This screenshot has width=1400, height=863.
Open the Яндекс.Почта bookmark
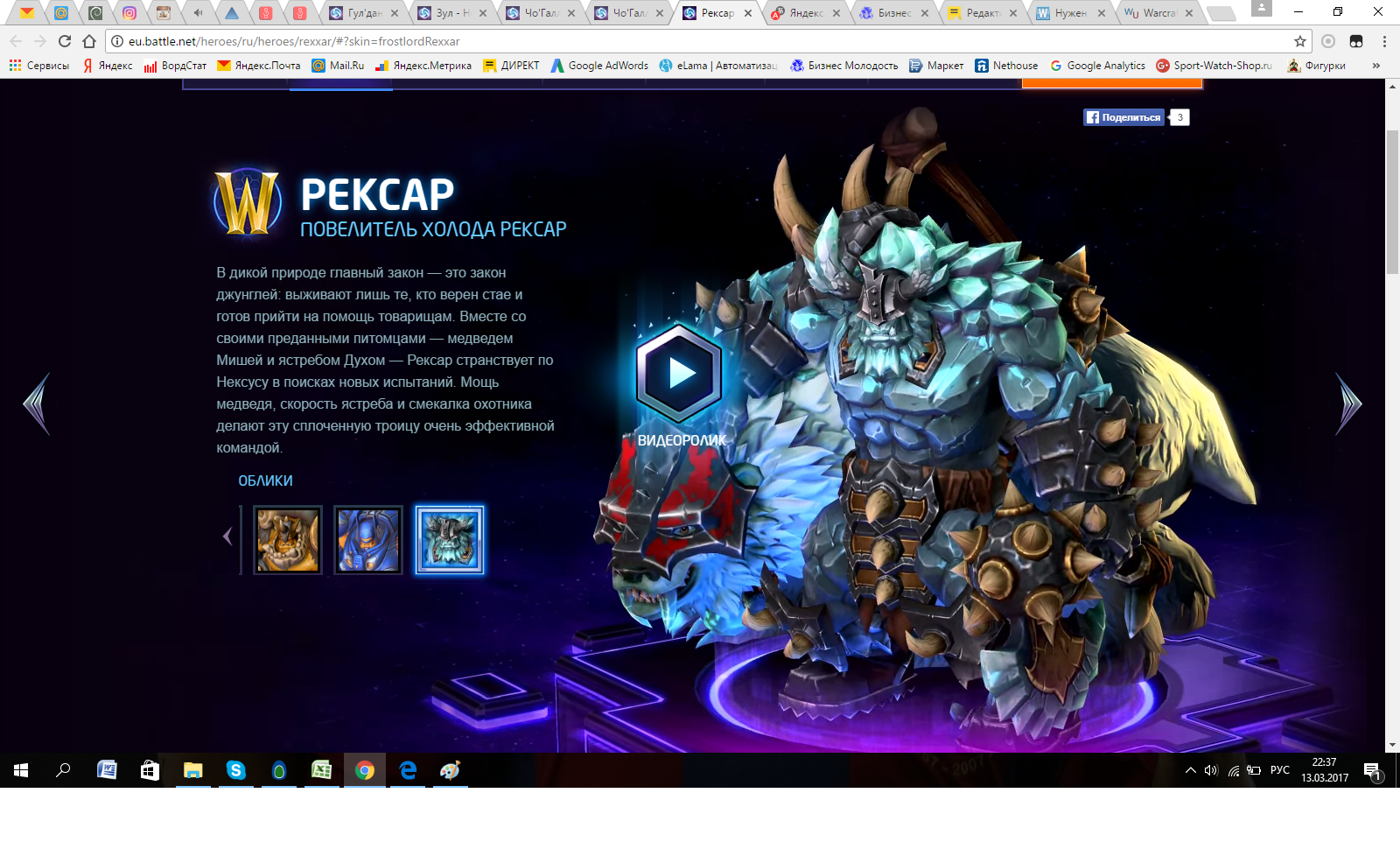coord(259,66)
